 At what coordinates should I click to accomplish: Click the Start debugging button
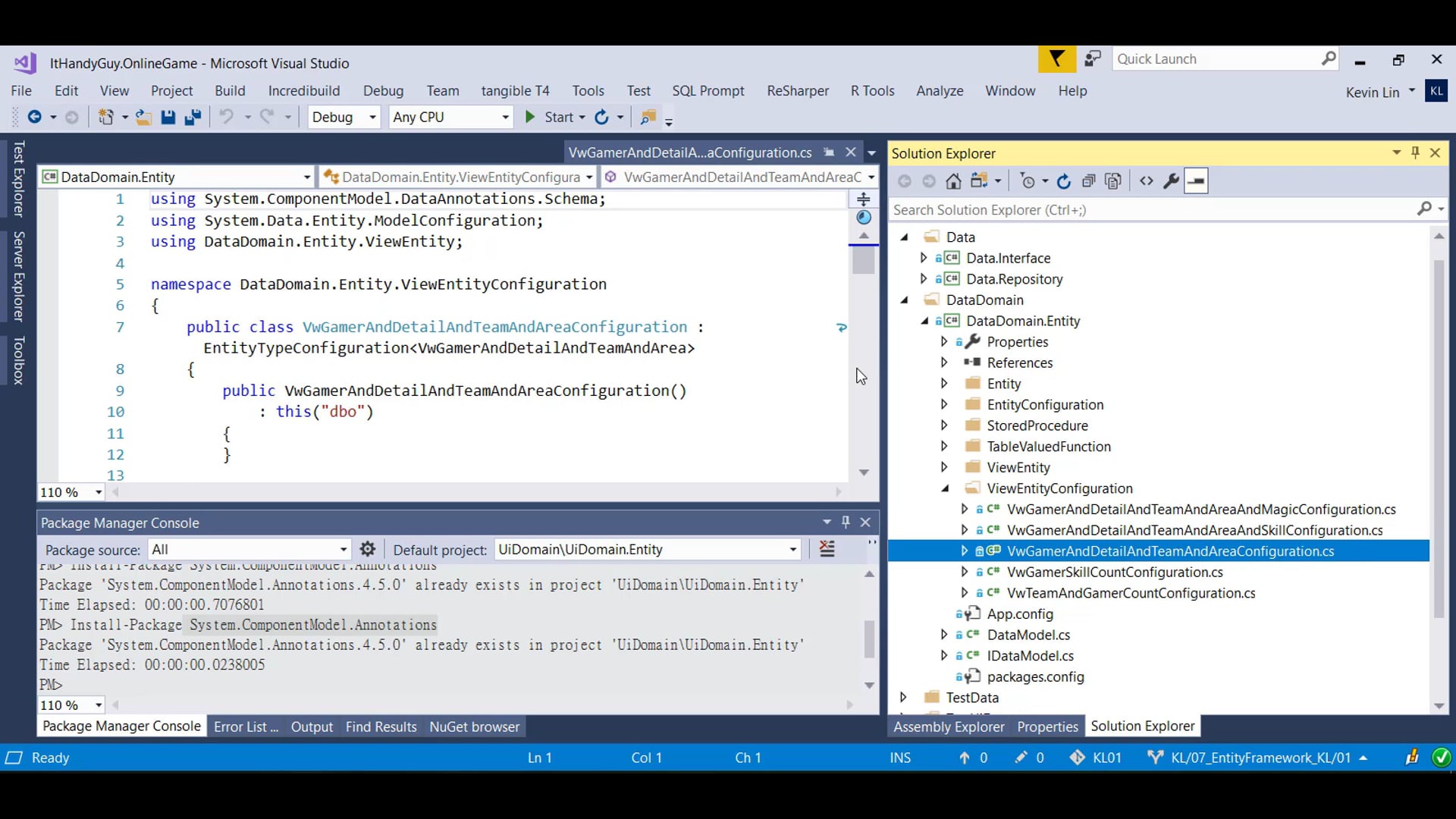point(551,117)
